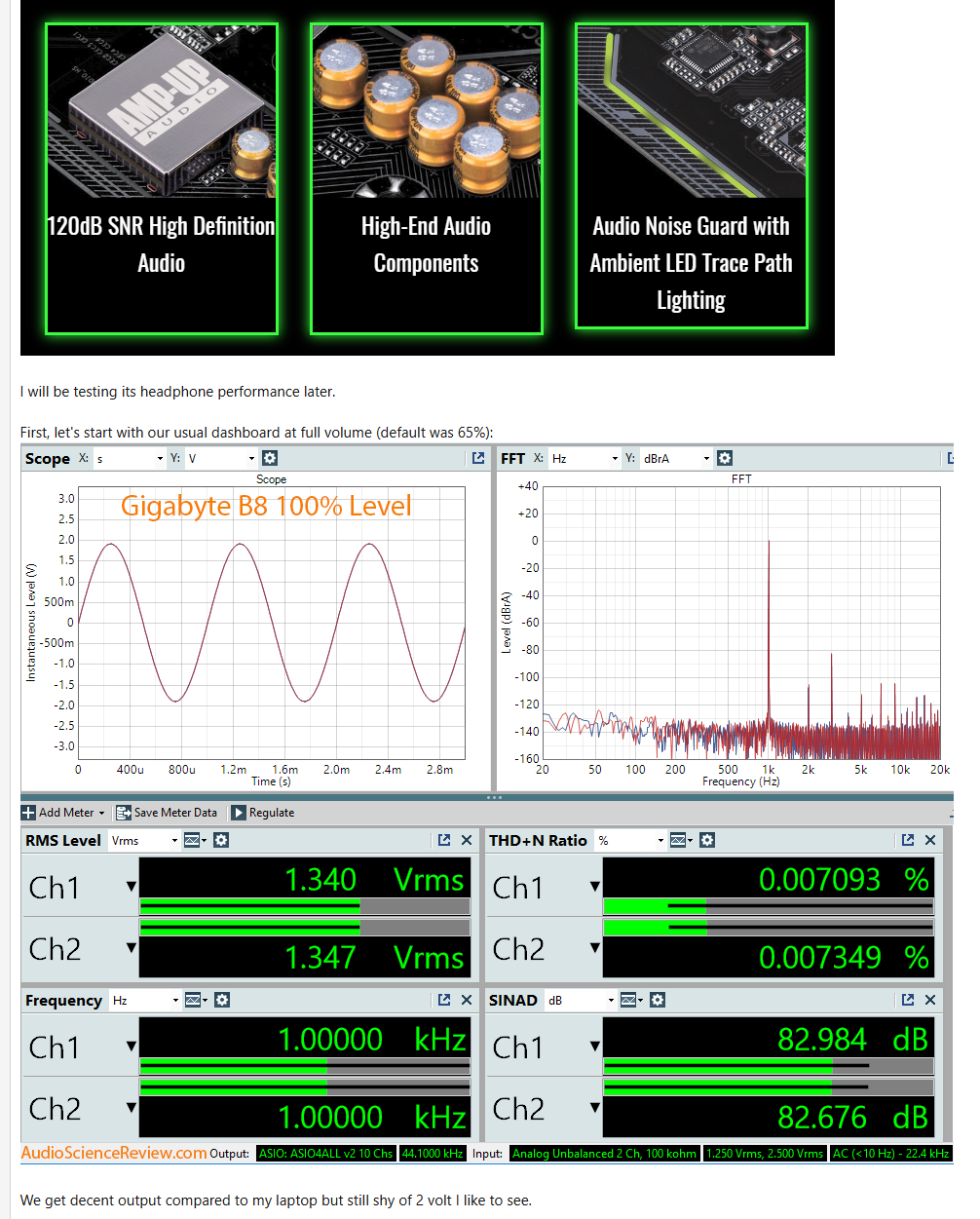This screenshot has height=1219, width=980.
Task: Open RMS Level meter settings gear
Action: pyautogui.click(x=221, y=840)
